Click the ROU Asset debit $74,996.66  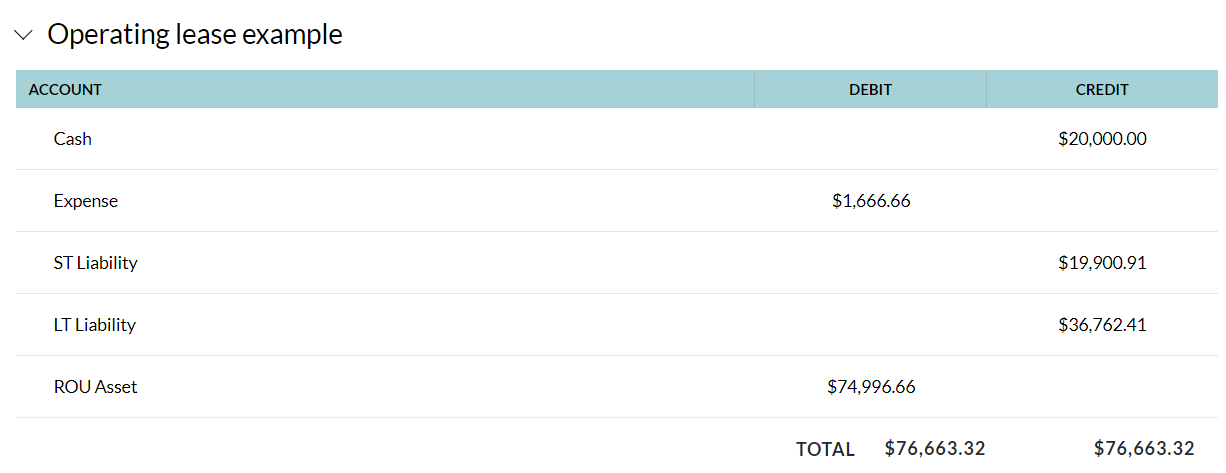click(x=871, y=387)
